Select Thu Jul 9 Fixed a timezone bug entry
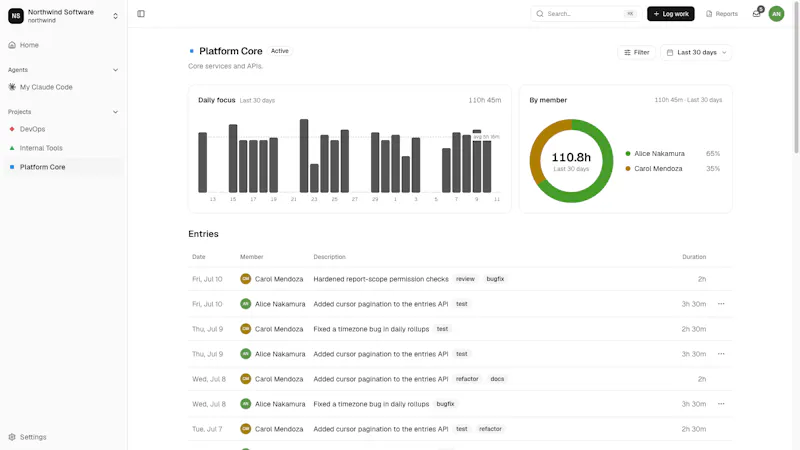This screenshot has height=450, width=800. click(460, 329)
